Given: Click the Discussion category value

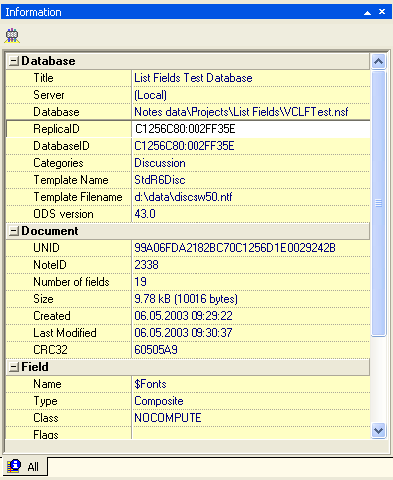Looking at the screenshot, I should tap(160, 163).
